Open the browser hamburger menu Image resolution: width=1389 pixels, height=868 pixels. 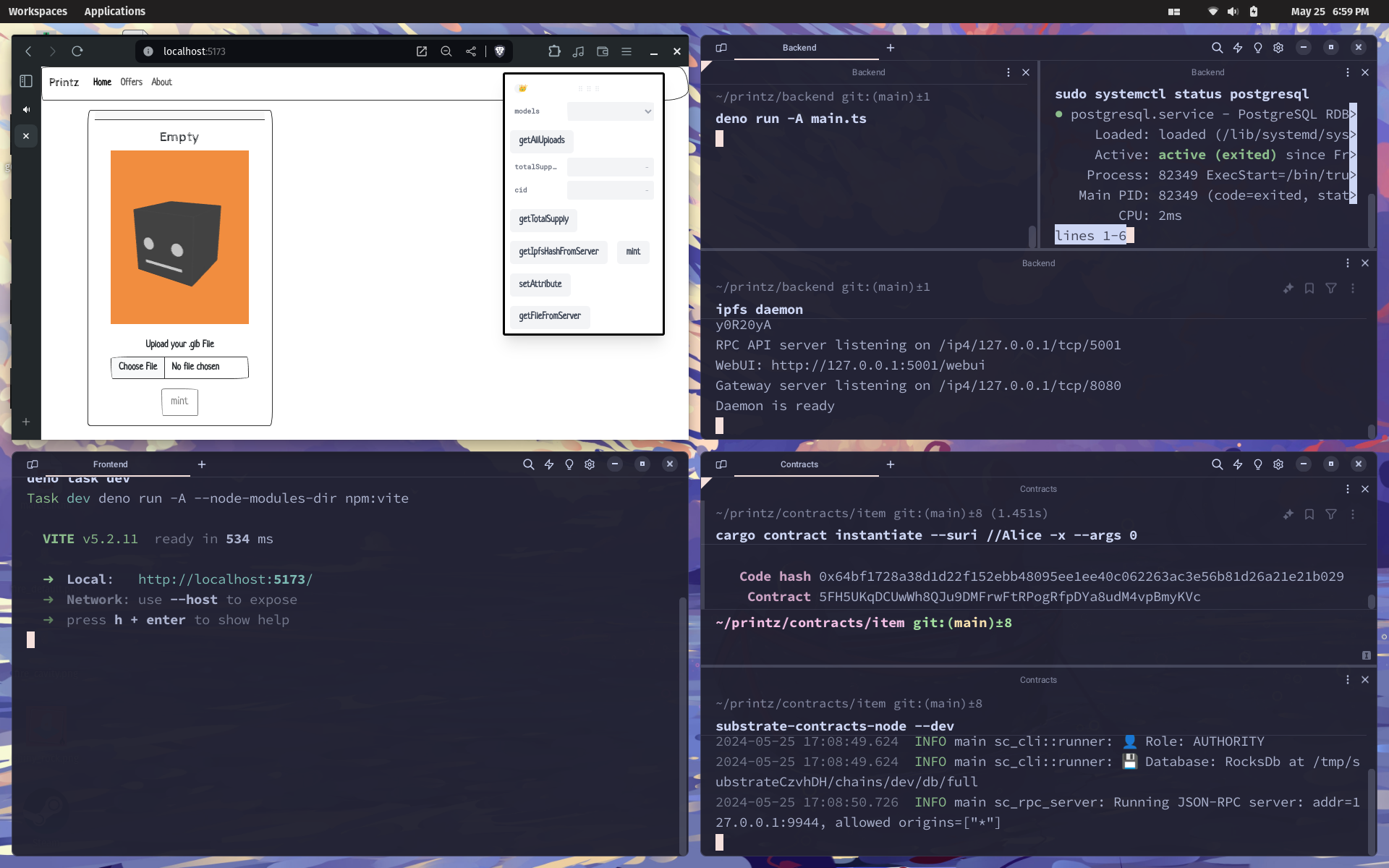[626, 51]
